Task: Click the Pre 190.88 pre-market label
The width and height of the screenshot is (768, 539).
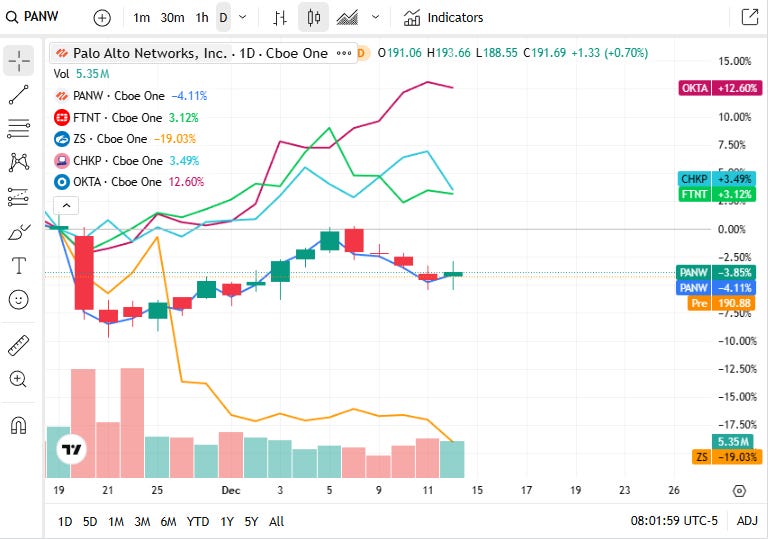Action: pyautogui.click(x=721, y=303)
